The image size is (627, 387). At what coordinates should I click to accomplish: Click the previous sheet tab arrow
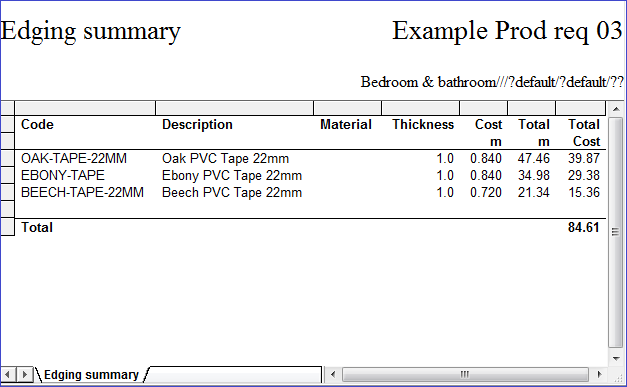(x=8, y=375)
